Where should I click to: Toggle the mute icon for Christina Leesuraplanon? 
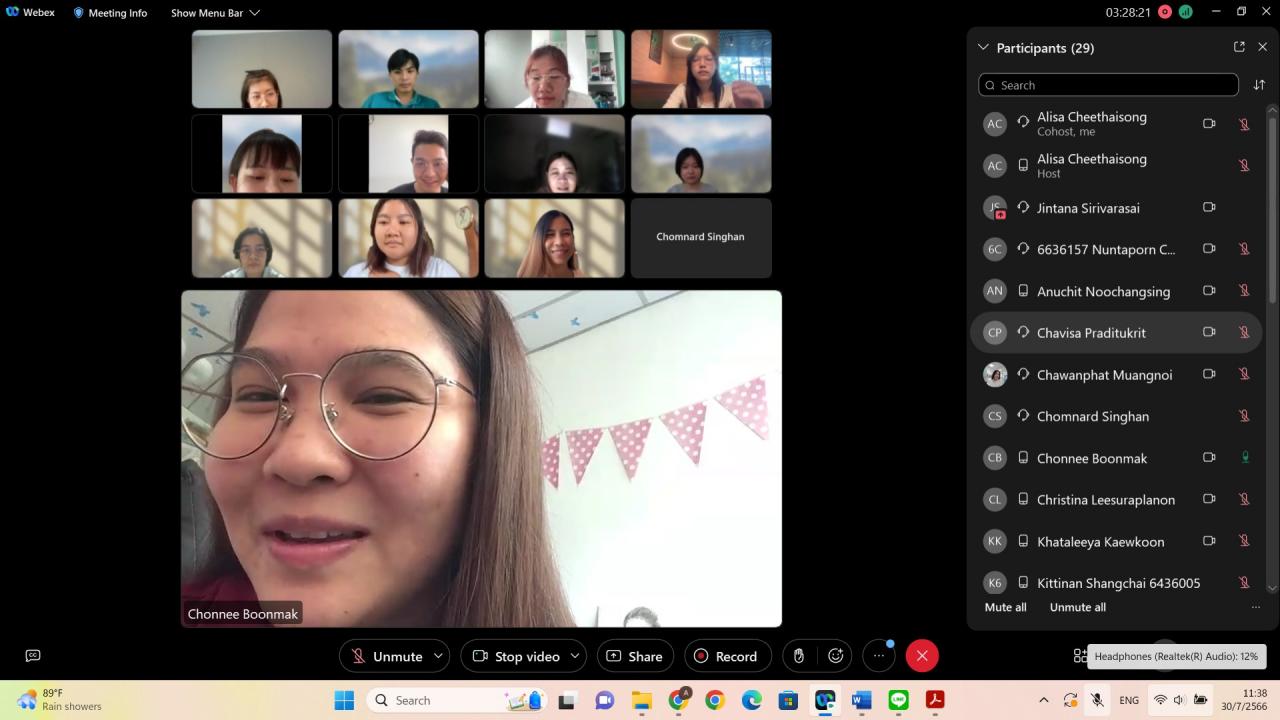pyautogui.click(x=1245, y=499)
